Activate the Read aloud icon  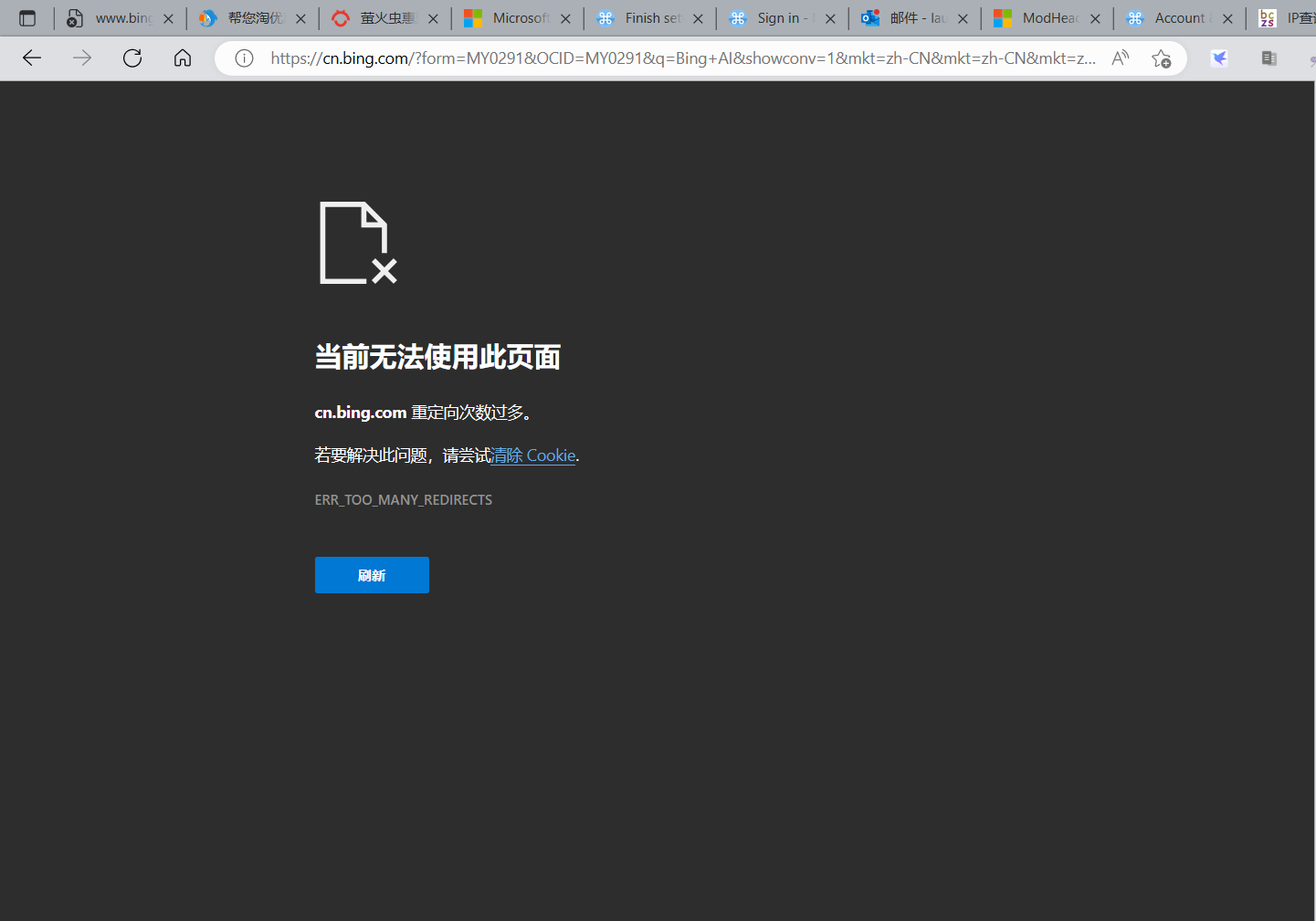(1121, 58)
